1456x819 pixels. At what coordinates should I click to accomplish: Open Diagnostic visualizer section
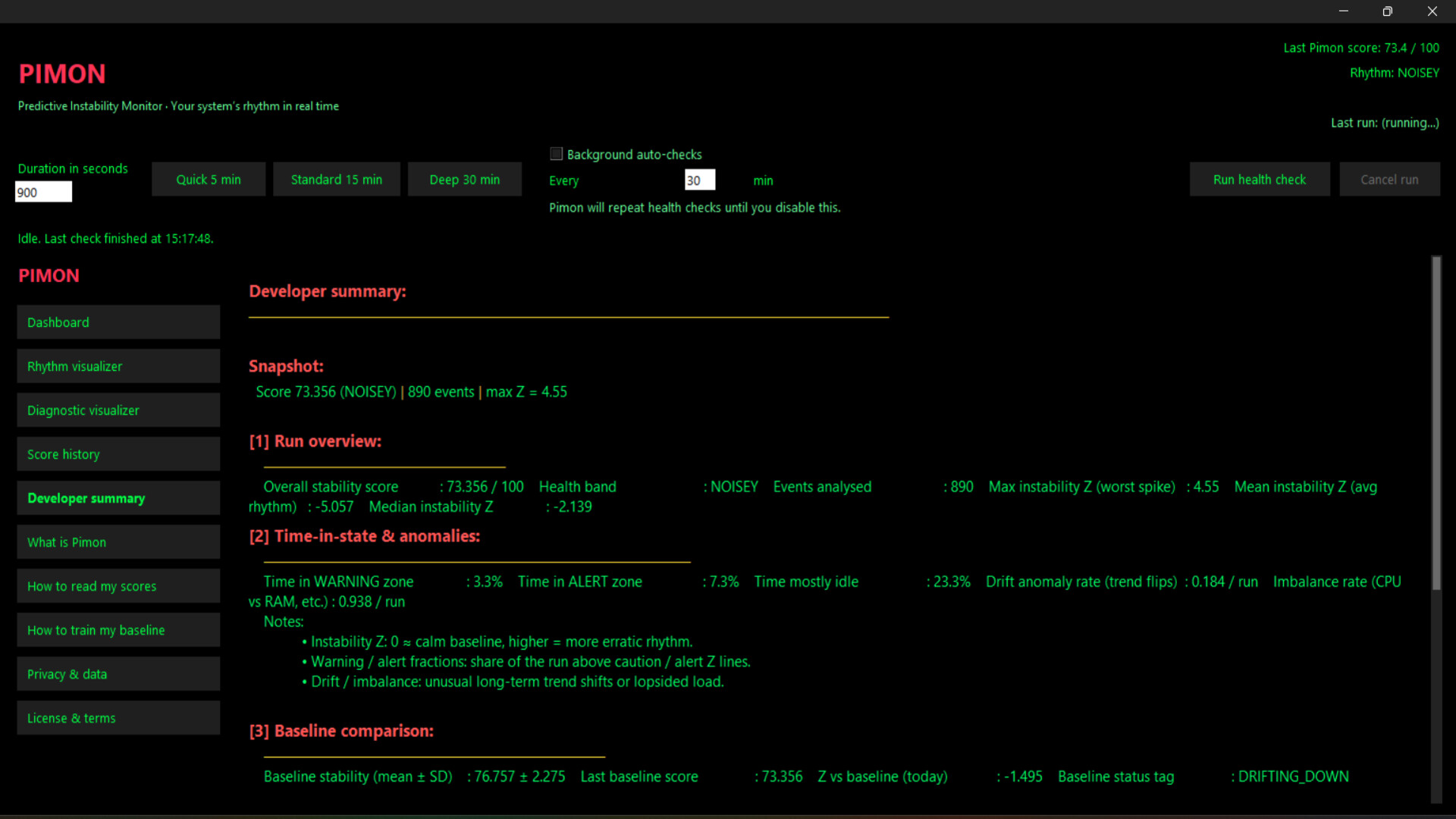[x=118, y=410]
